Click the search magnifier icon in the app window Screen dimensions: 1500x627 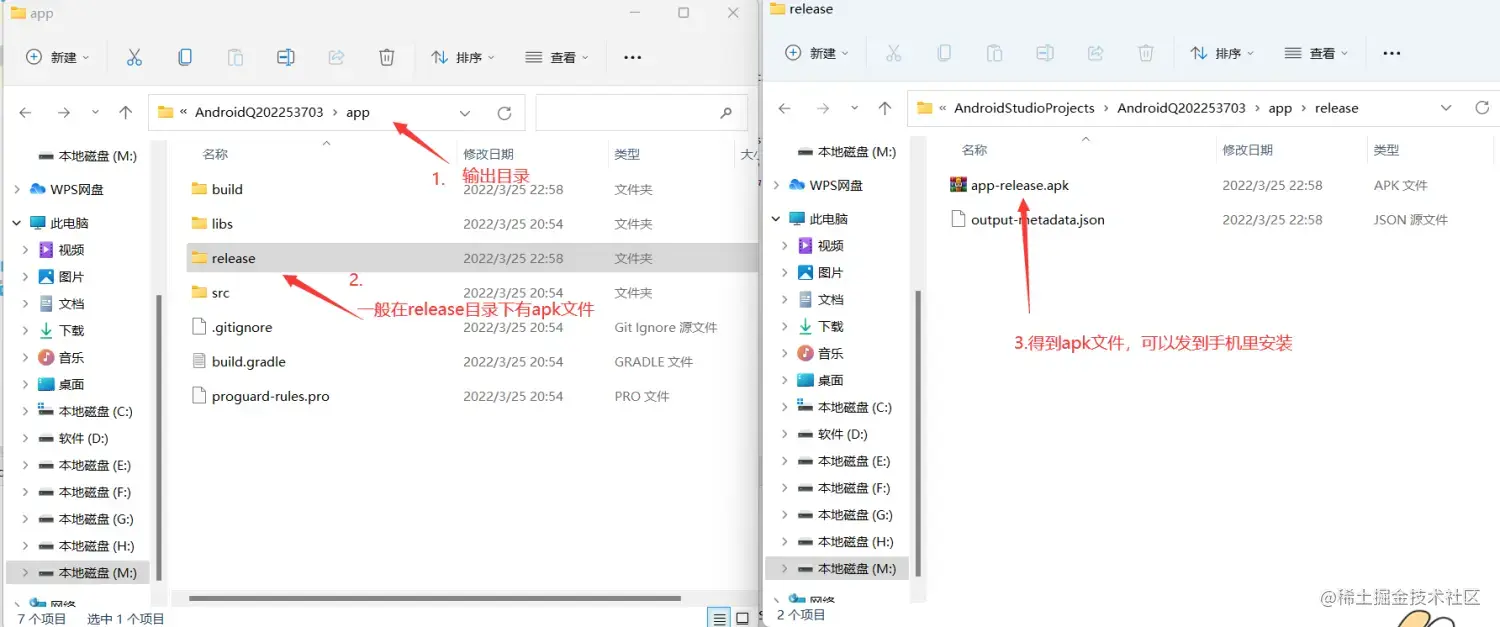(726, 112)
